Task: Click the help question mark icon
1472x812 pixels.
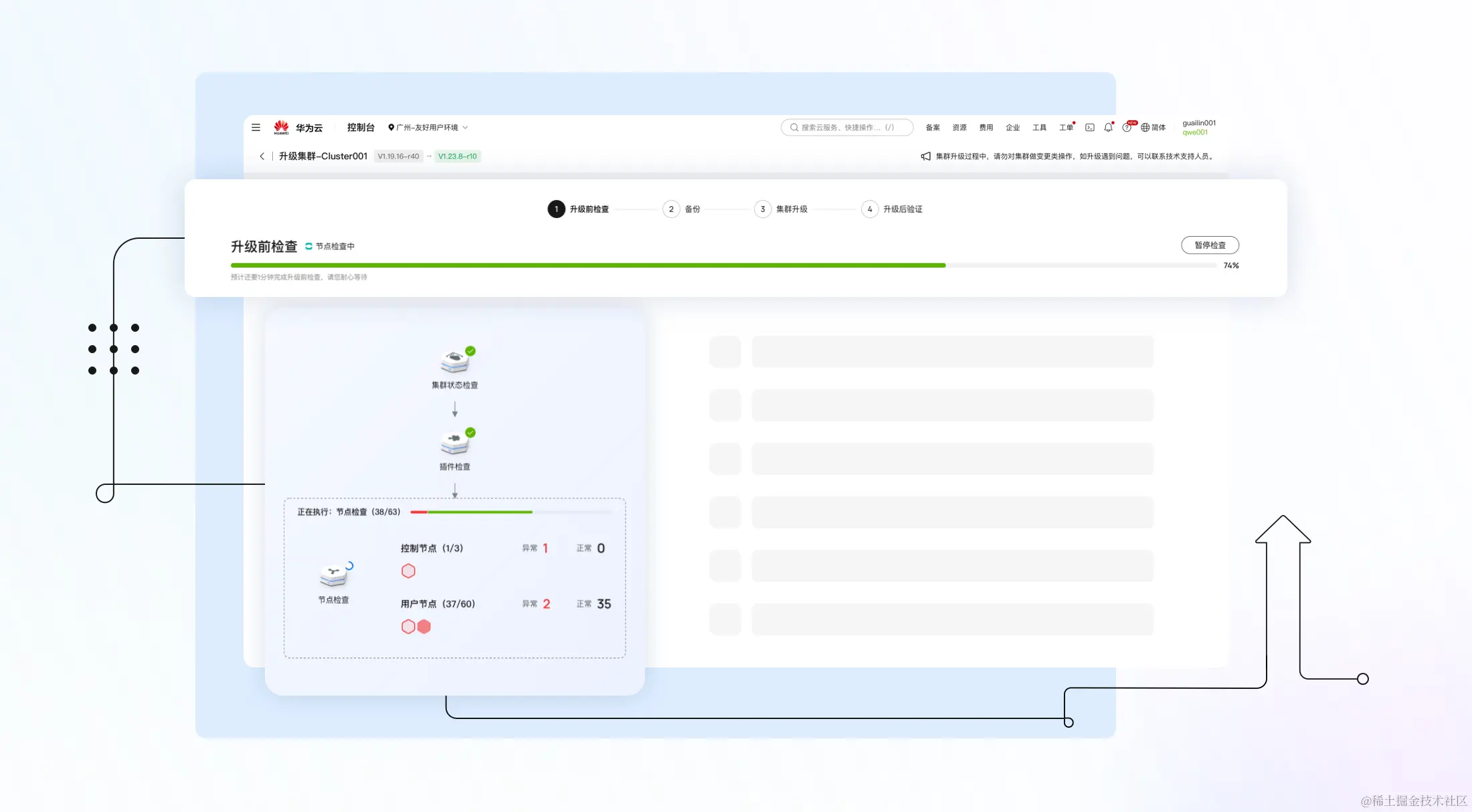Action: tap(1127, 127)
